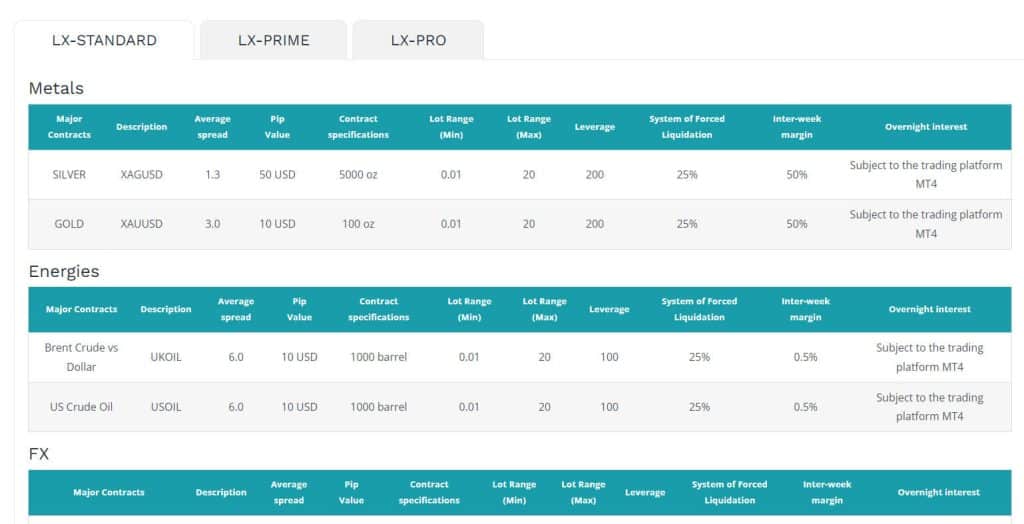This screenshot has height=524, width=1024.
Task: Click the USOIL description cell
Action: click(x=166, y=406)
